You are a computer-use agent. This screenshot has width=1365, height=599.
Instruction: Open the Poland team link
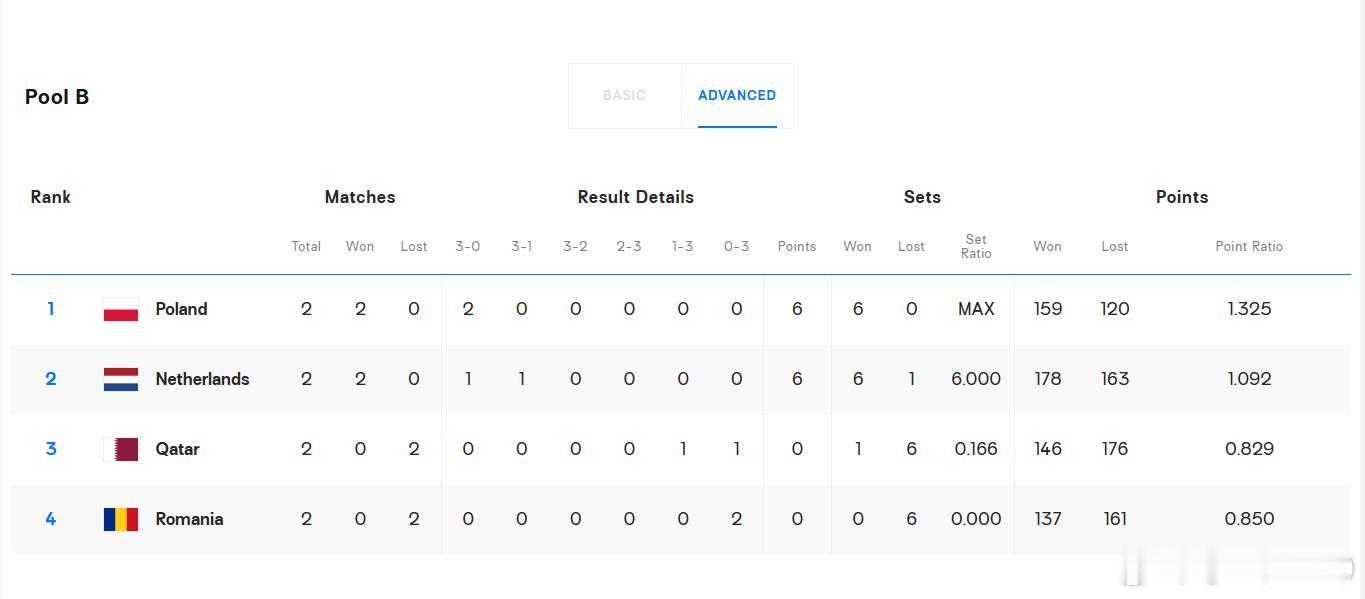pyautogui.click(x=181, y=309)
